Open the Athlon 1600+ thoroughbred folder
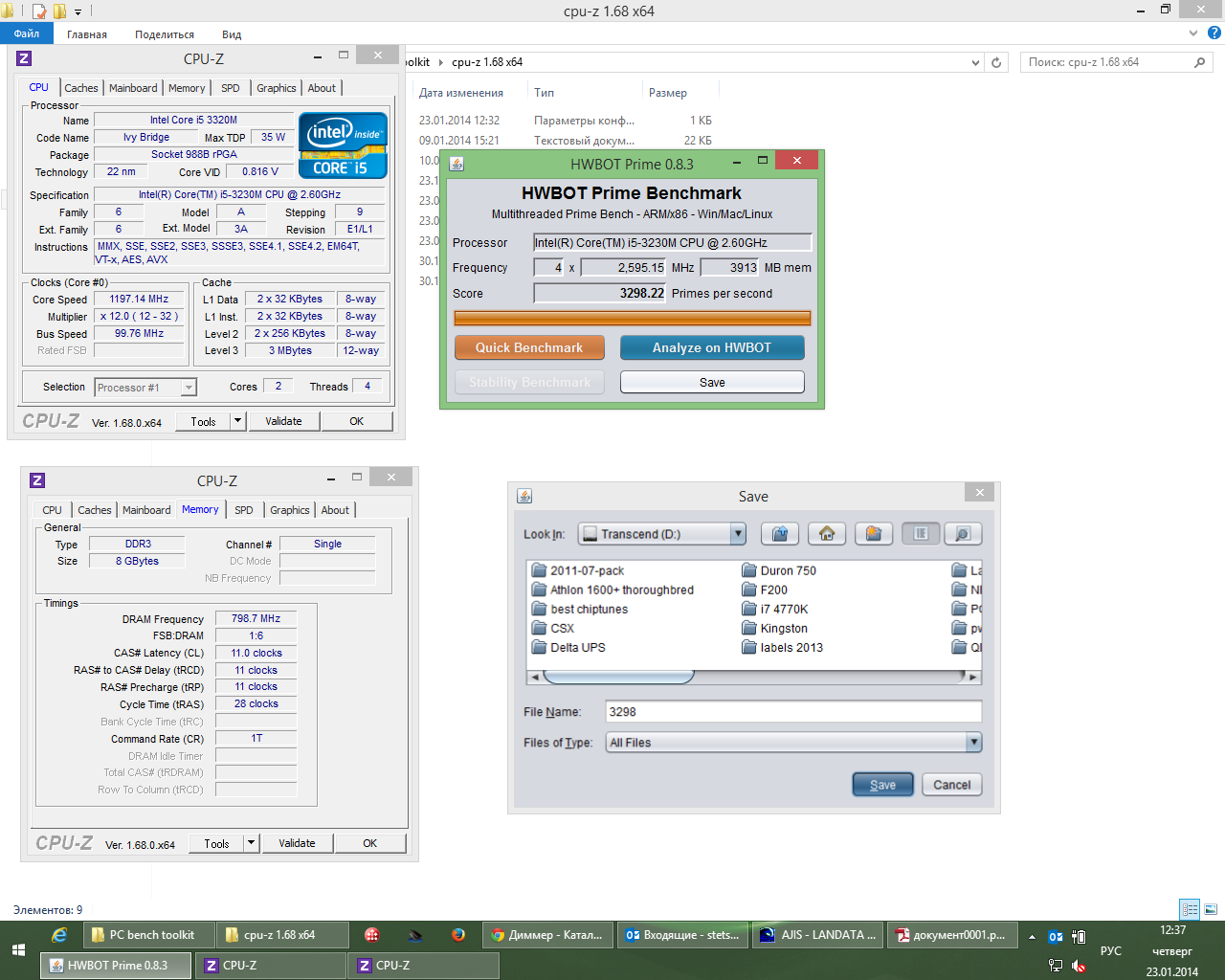 pyautogui.click(x=612, y=590)
